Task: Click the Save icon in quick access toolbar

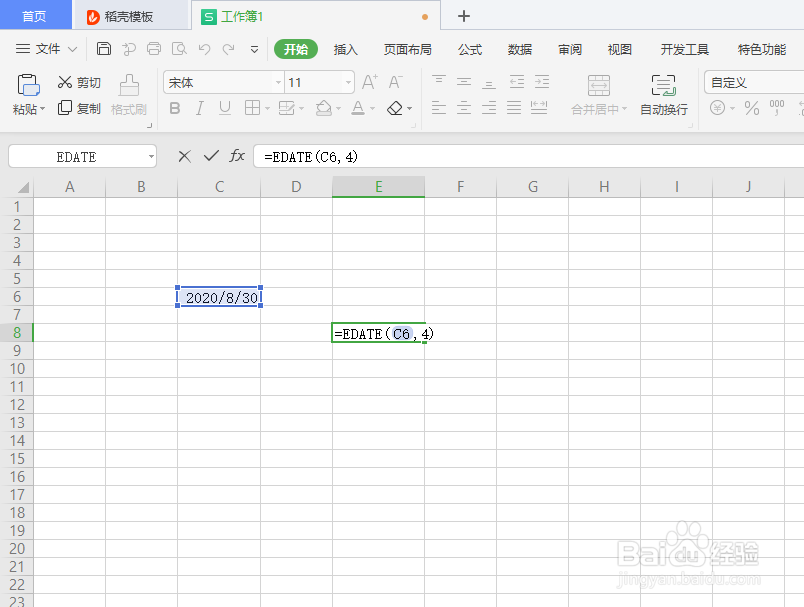Action: [x=104, y=48]
